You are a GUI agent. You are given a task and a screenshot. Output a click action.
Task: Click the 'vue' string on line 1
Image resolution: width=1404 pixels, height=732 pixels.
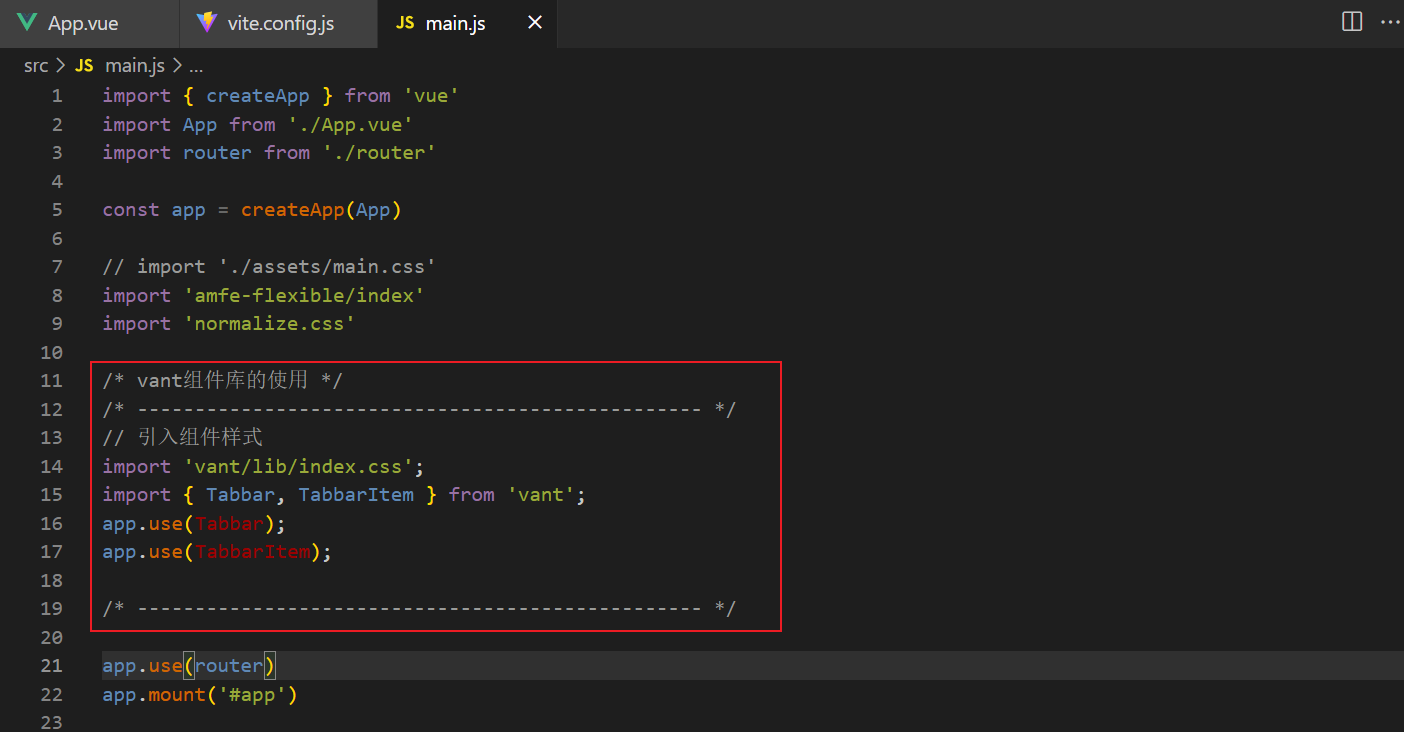pyautogui.click(x=430, y=96)
